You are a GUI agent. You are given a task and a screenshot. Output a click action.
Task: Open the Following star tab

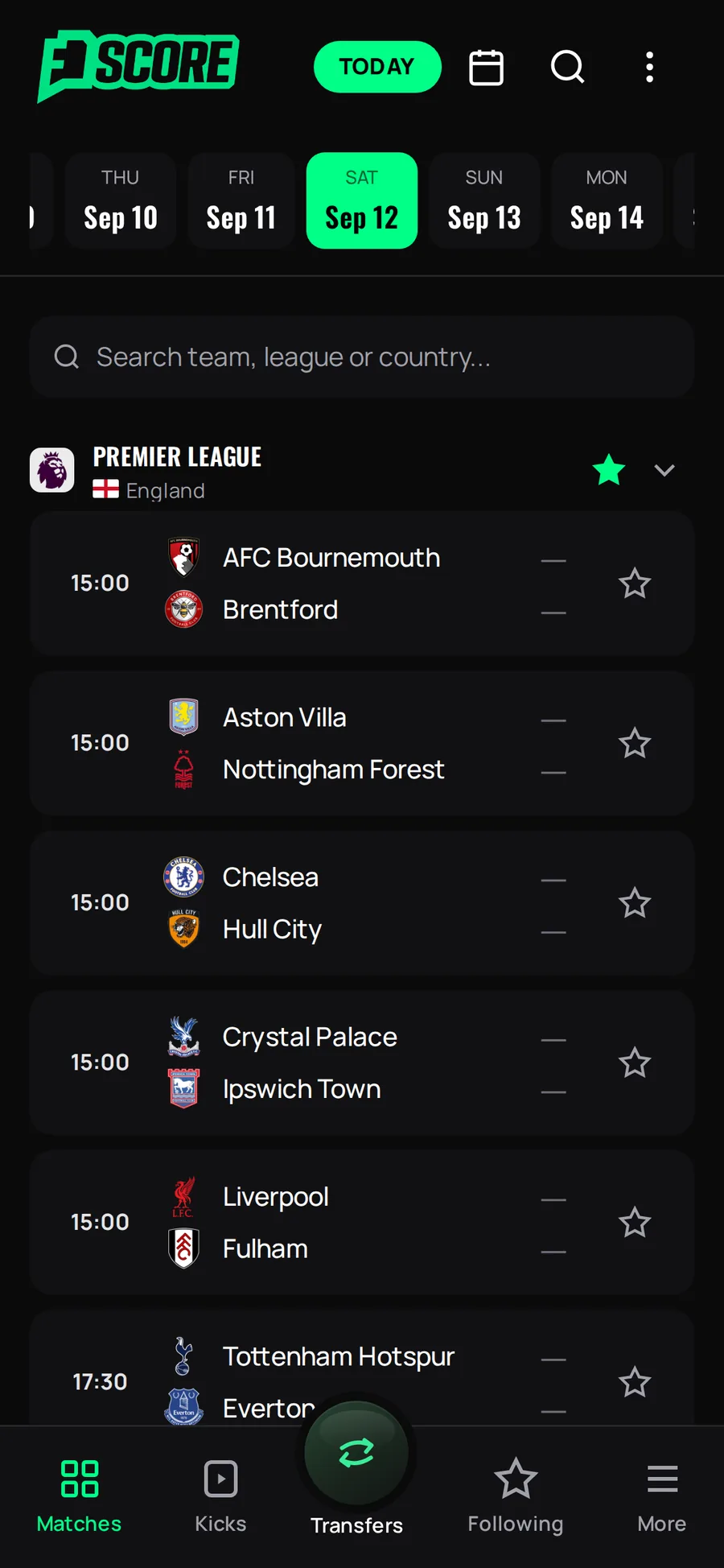coord(515,1496)
